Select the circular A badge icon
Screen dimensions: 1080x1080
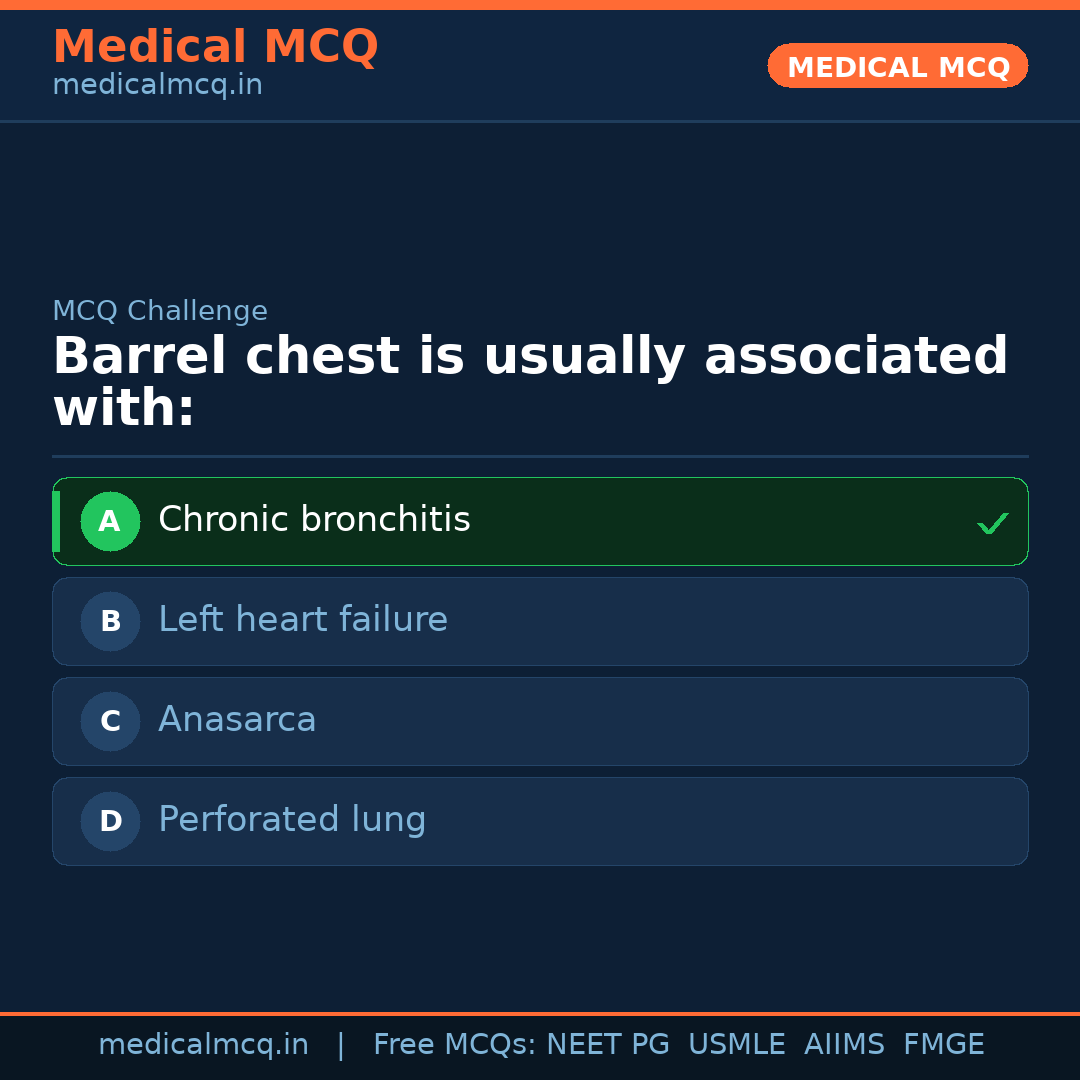110,521
